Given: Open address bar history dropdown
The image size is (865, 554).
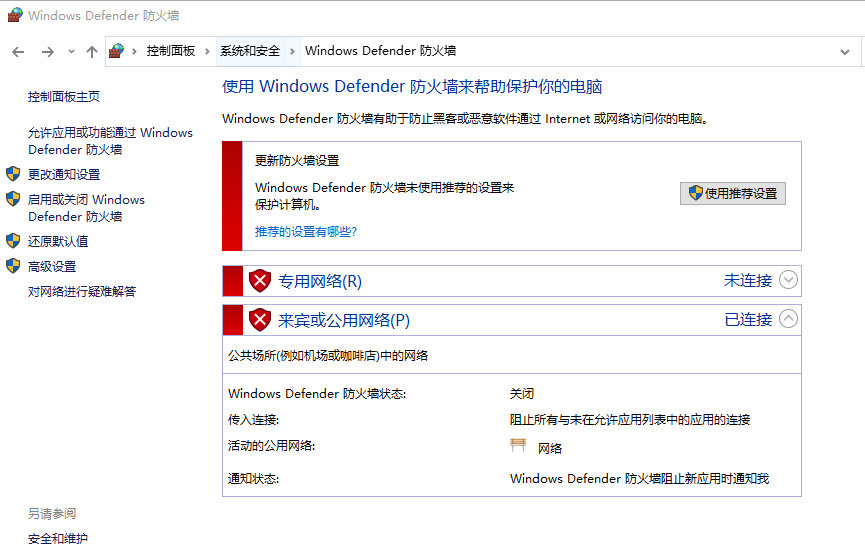Looking at the screenshot, I should tap(845, 52).
